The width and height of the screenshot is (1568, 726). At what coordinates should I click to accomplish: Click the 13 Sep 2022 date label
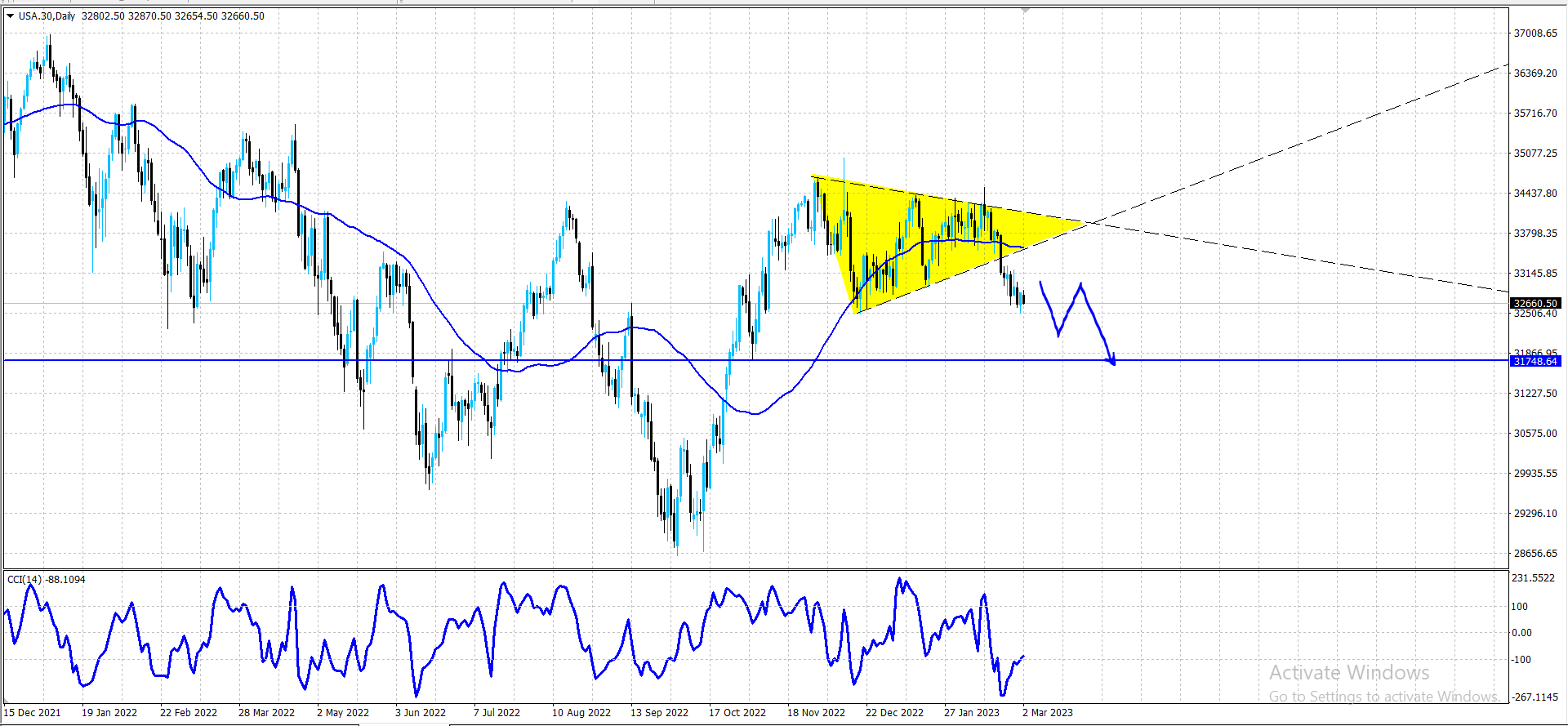[659, 712]
